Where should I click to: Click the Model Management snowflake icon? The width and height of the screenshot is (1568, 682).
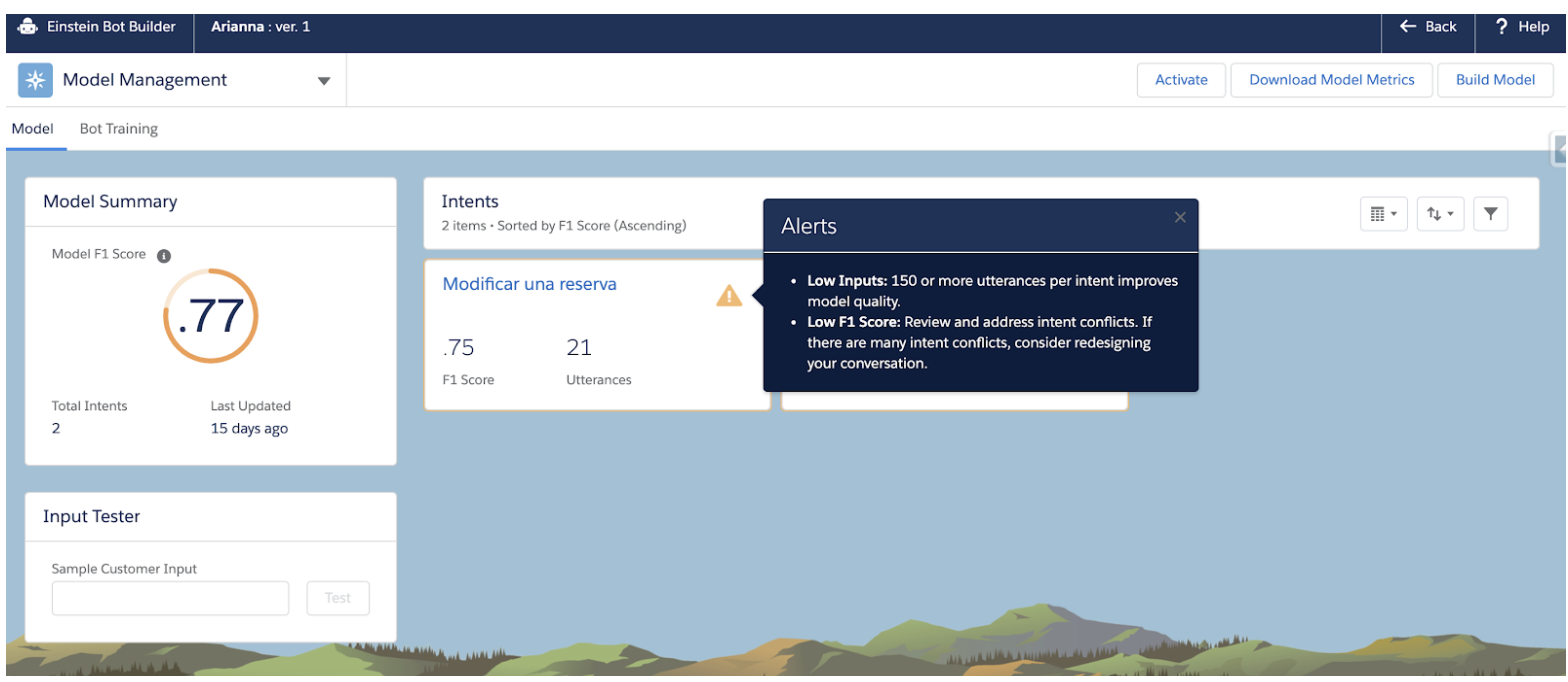pos(35,80)
